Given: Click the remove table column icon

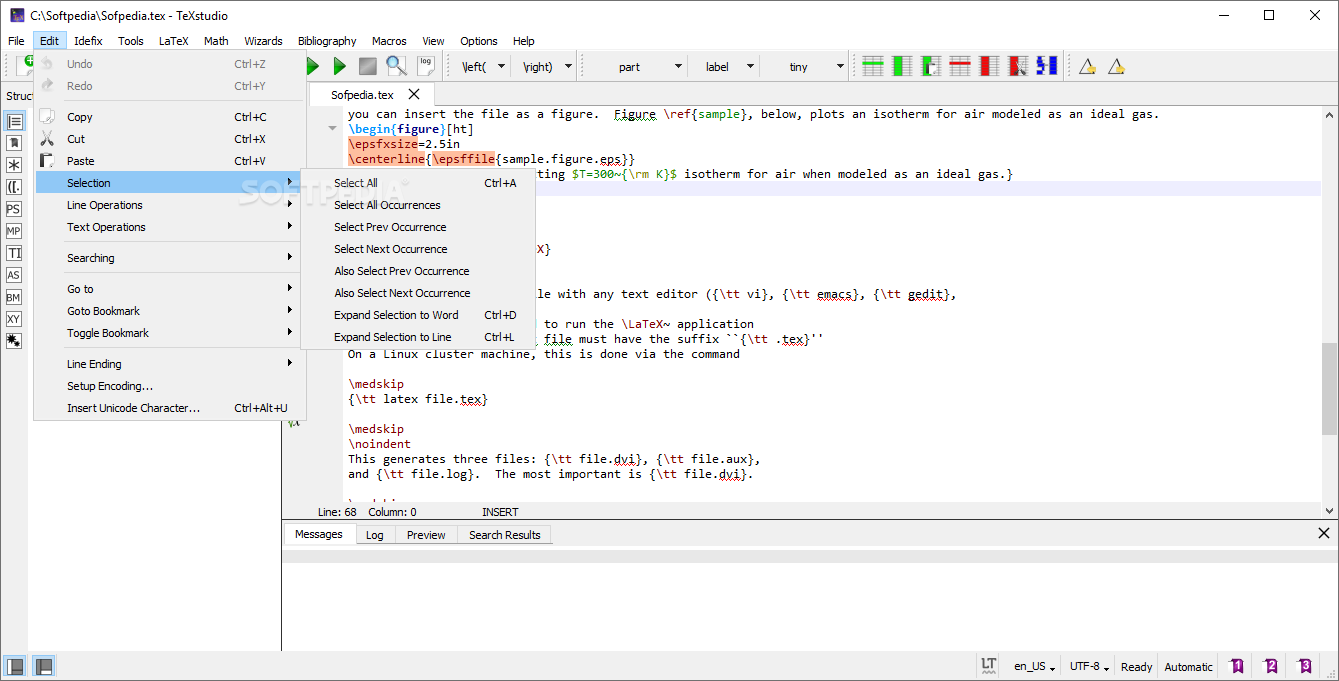Looking at the screenshot, I should coord(989,67).
